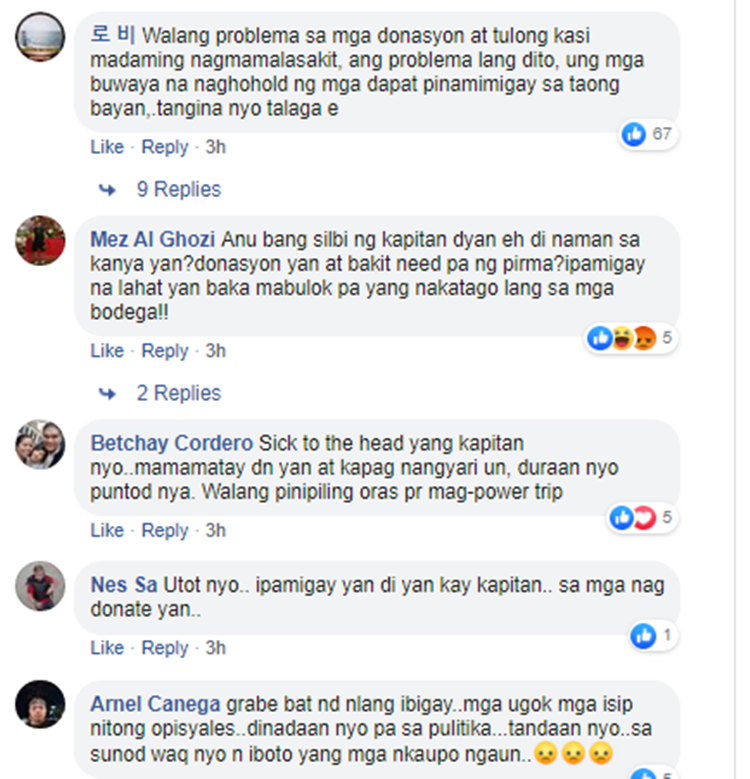Viewport: 750px width, 779px height.
Task: Reply to Mez Al Ghozi's comment
Action: click(x=165, y=351)
